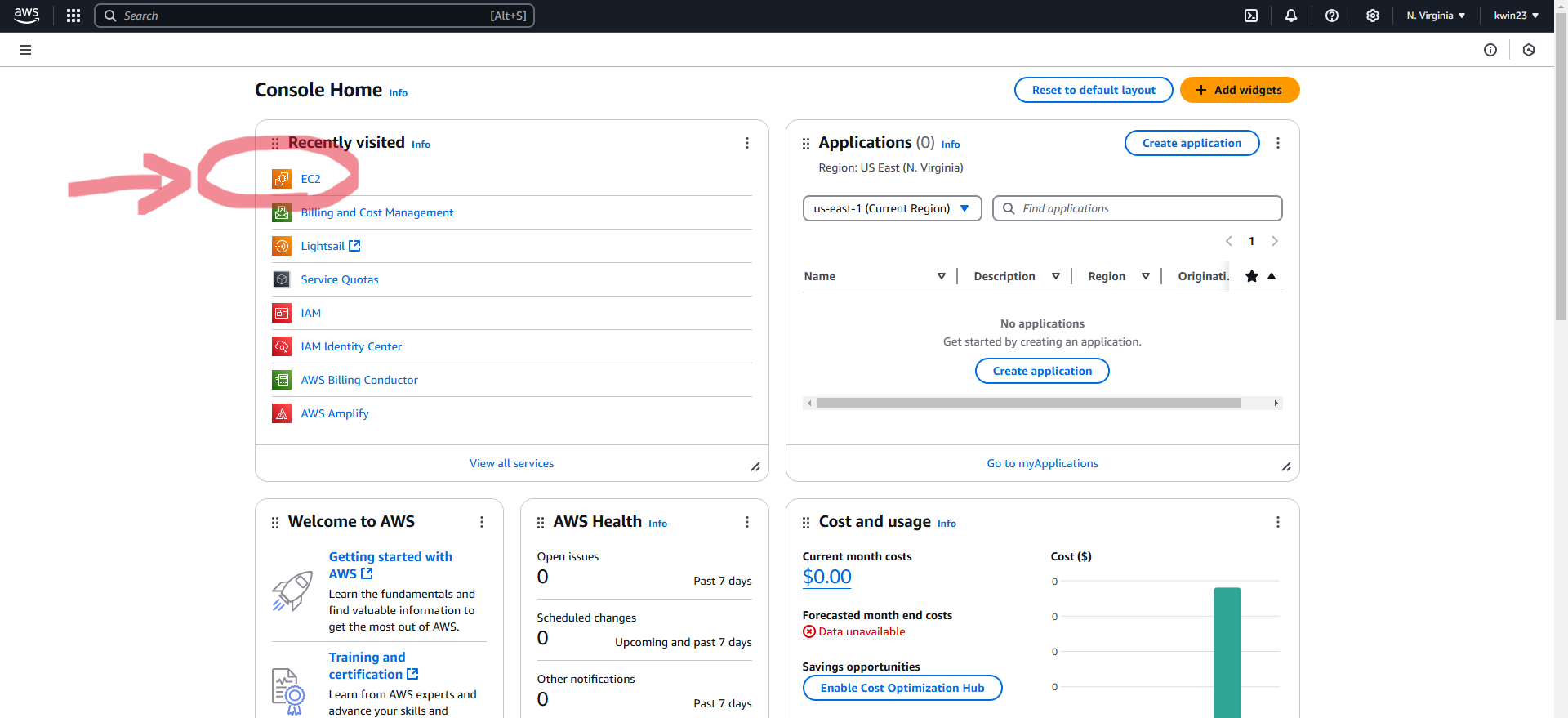This screenshot has height=718, width=1568.
Task: Open the services grid menu icon
Action: pos(73,16)
